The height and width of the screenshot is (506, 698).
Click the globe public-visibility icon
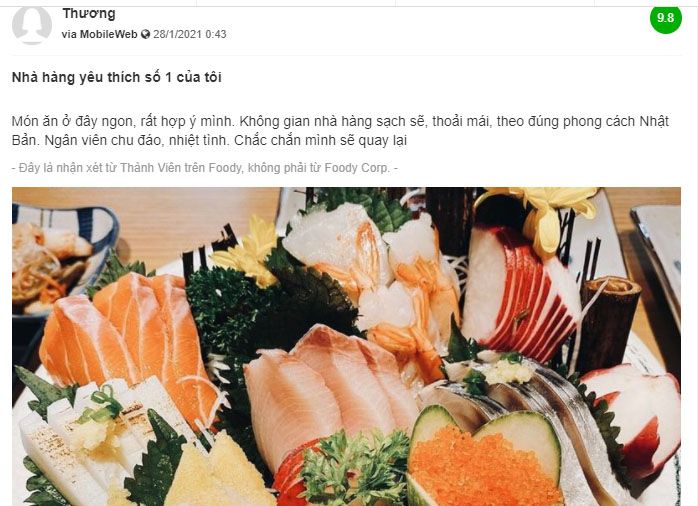[x=145, y=34]
